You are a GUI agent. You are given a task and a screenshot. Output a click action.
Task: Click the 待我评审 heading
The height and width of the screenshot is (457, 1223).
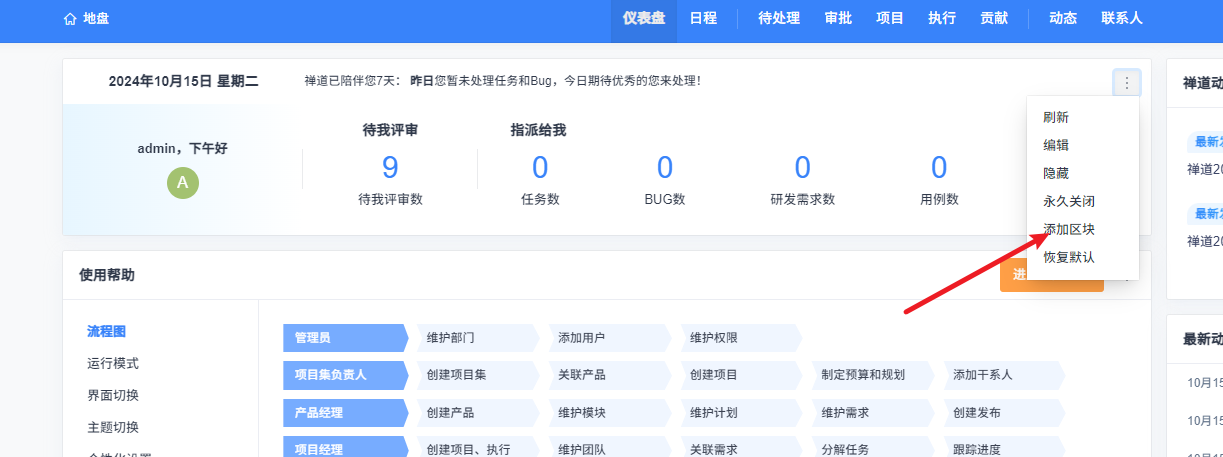coord(390,129)
